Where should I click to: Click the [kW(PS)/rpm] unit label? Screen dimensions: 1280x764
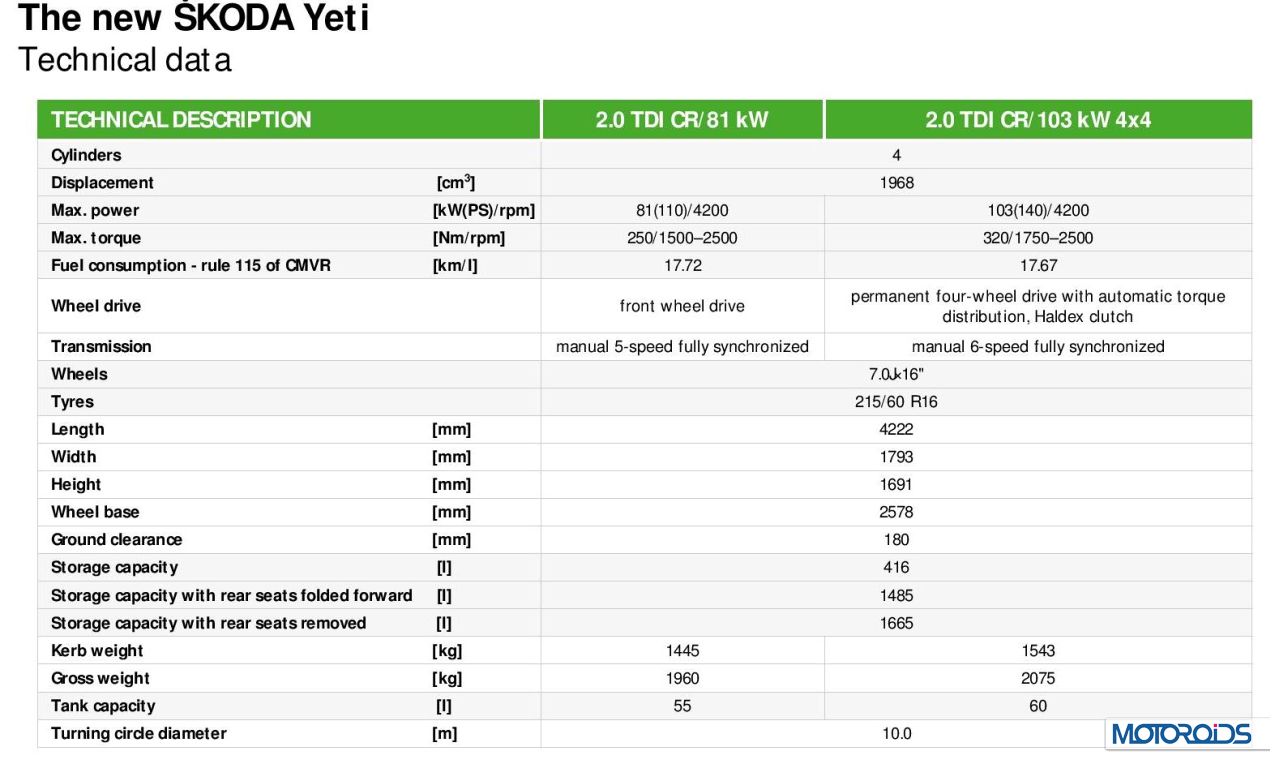click(483, 210)
